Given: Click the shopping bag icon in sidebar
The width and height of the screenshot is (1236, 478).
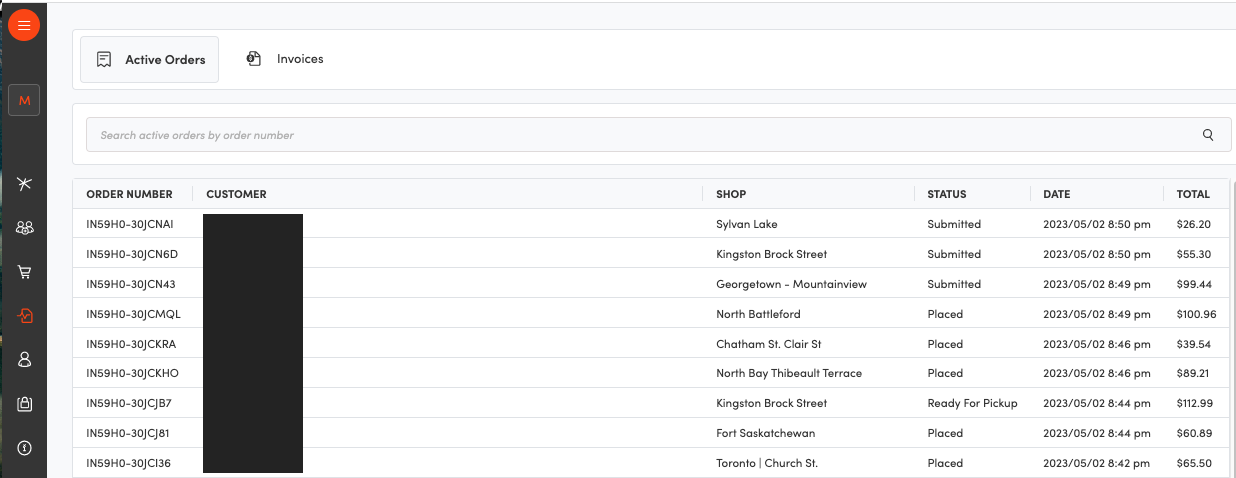Looking at the screenshot, I should [x=25, y=404].
